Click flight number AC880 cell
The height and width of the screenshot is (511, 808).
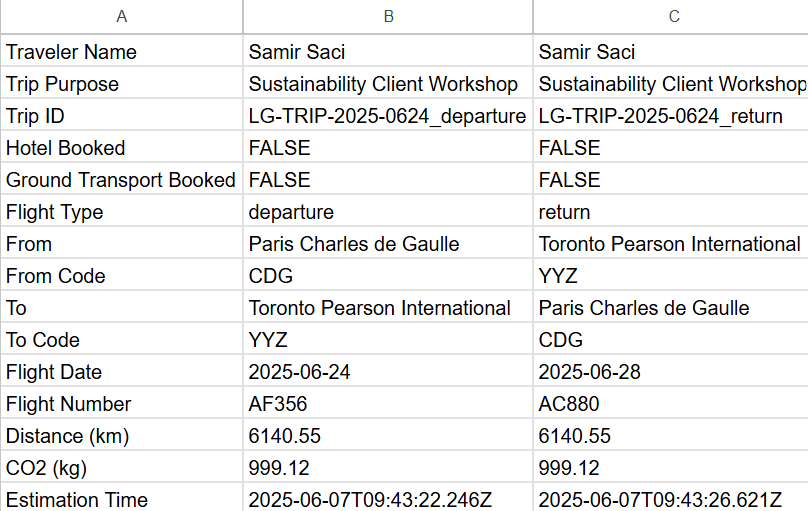point(670,402)
